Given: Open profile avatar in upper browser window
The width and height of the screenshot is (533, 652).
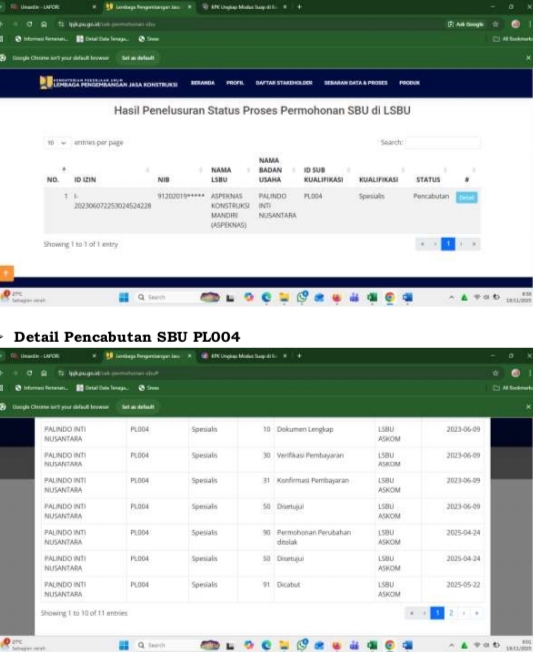Looking at the screenshot, I should click(x=516, y=24).
